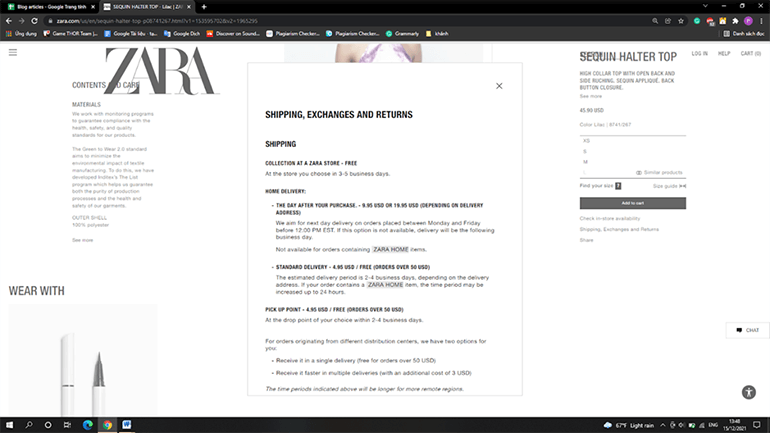Open Microsoft Word from taskbar
This screenshot has height=433, width=770.
coord(127,425)
